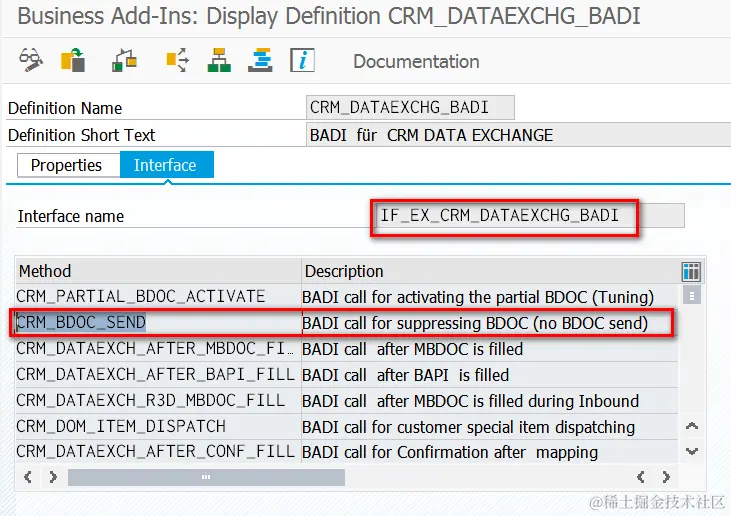Click the left arrow of the Method column scrollbar
Viewport: 731px width, 516px height.
pyautogui.click(x=28, y=477)
